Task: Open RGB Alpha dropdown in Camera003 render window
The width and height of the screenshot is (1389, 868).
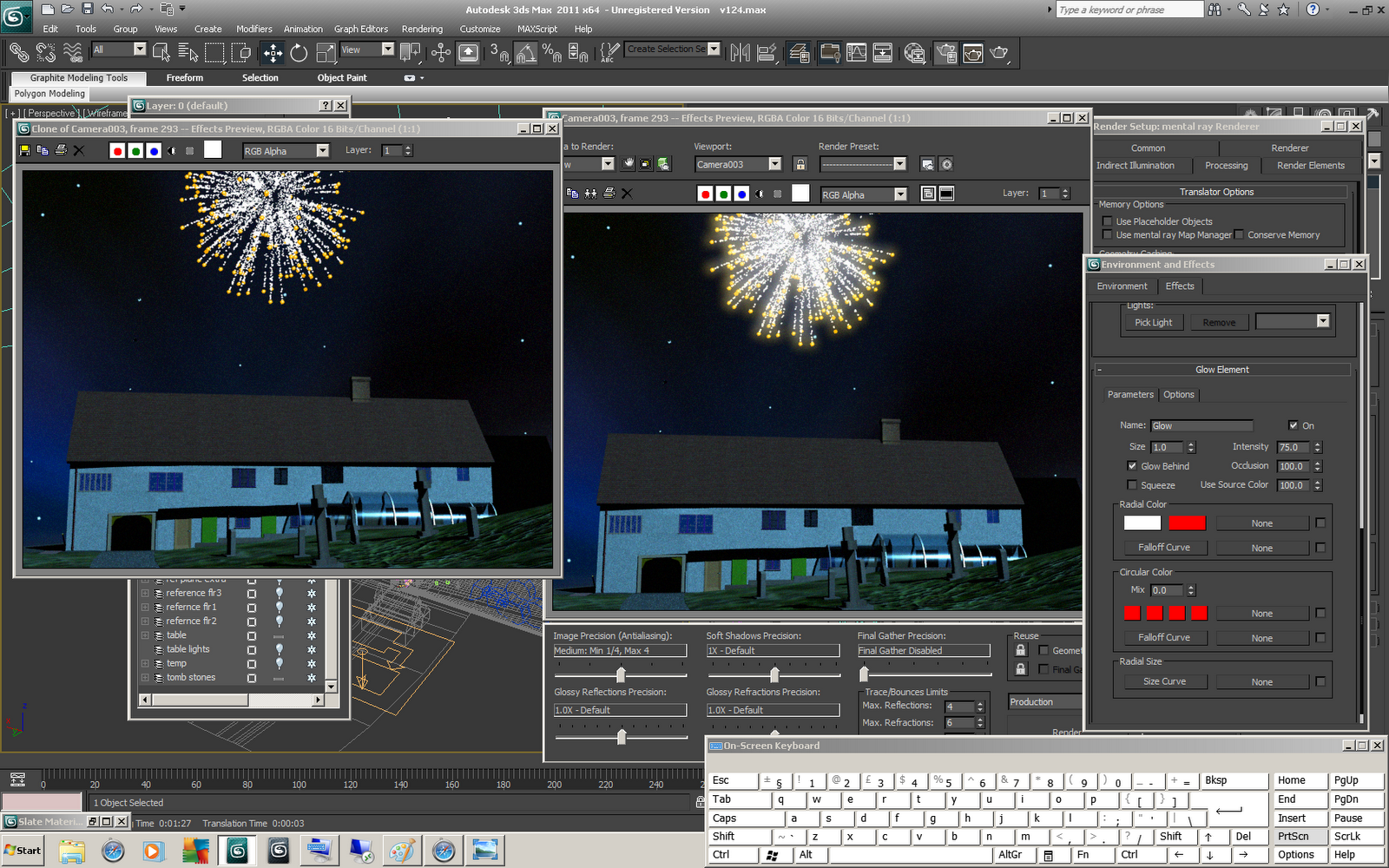Action: (864, 194)
